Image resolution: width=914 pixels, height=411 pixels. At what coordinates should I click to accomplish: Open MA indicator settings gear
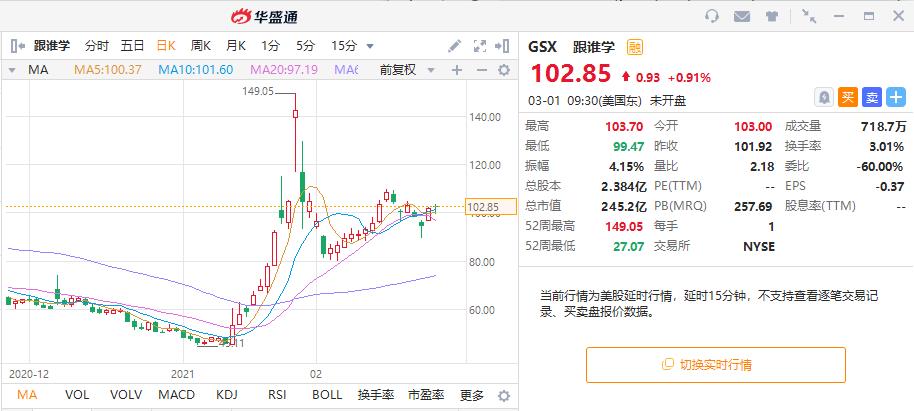click(x=504, y=70)
